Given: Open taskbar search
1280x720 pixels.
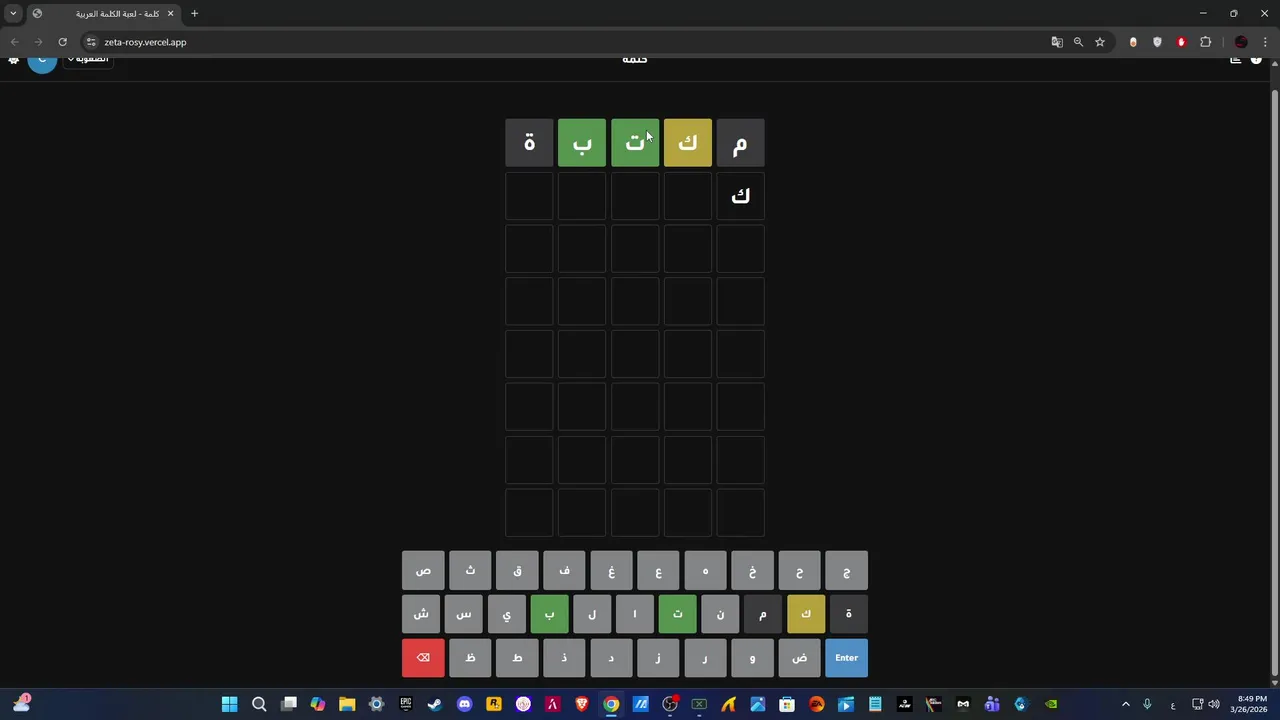Looking at the screenshot, I should pos(259,704).
